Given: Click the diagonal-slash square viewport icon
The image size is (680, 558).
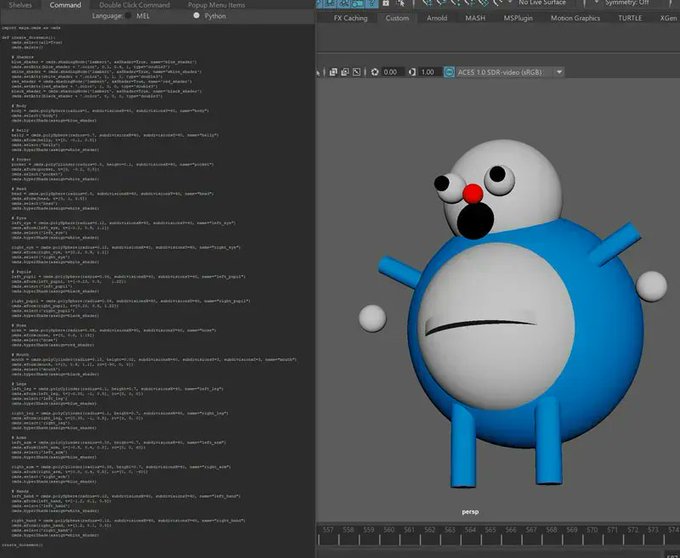Looking at the screenshot, I should click(x=356, y=72).
